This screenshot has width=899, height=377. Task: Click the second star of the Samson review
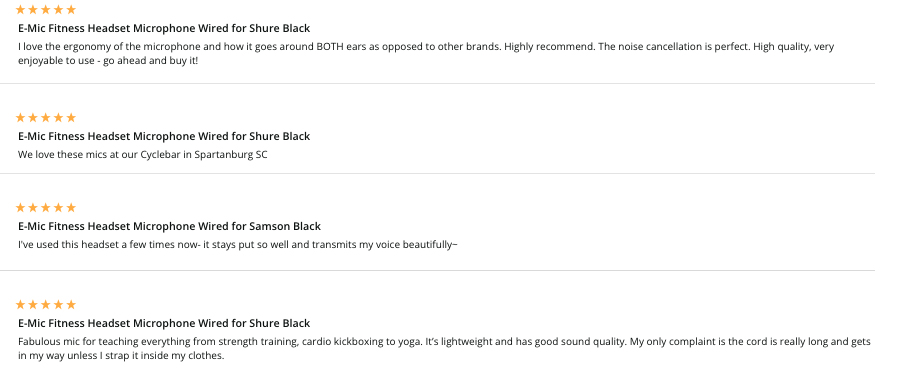pos(33,207)
